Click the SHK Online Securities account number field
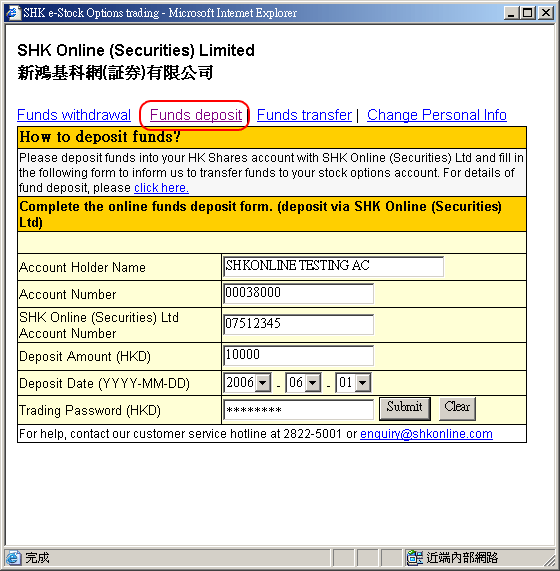This screenshot has height=571, width=560. tap(298, 324)
